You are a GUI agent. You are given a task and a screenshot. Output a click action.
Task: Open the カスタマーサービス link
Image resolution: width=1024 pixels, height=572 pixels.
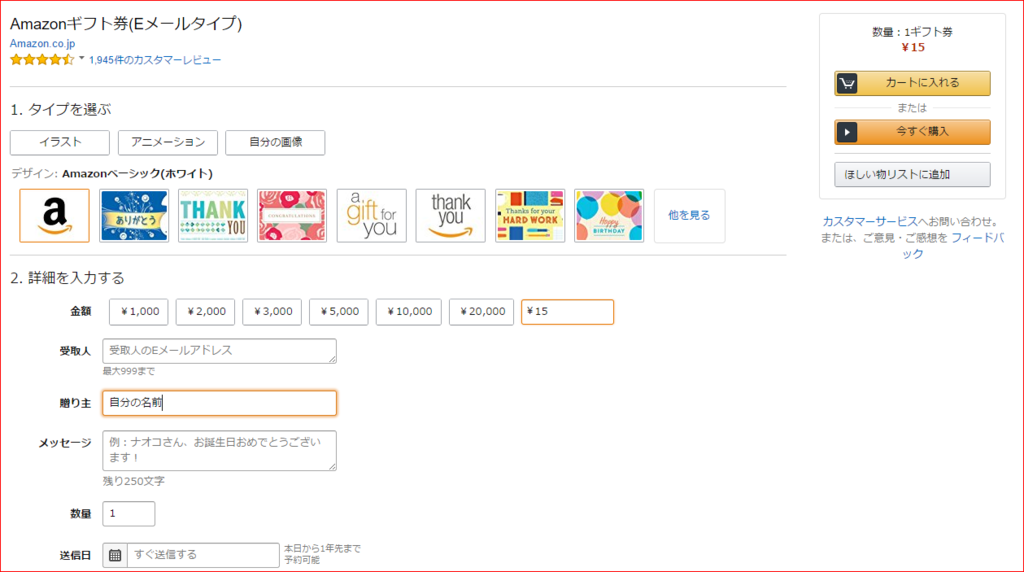pos(870,221)
